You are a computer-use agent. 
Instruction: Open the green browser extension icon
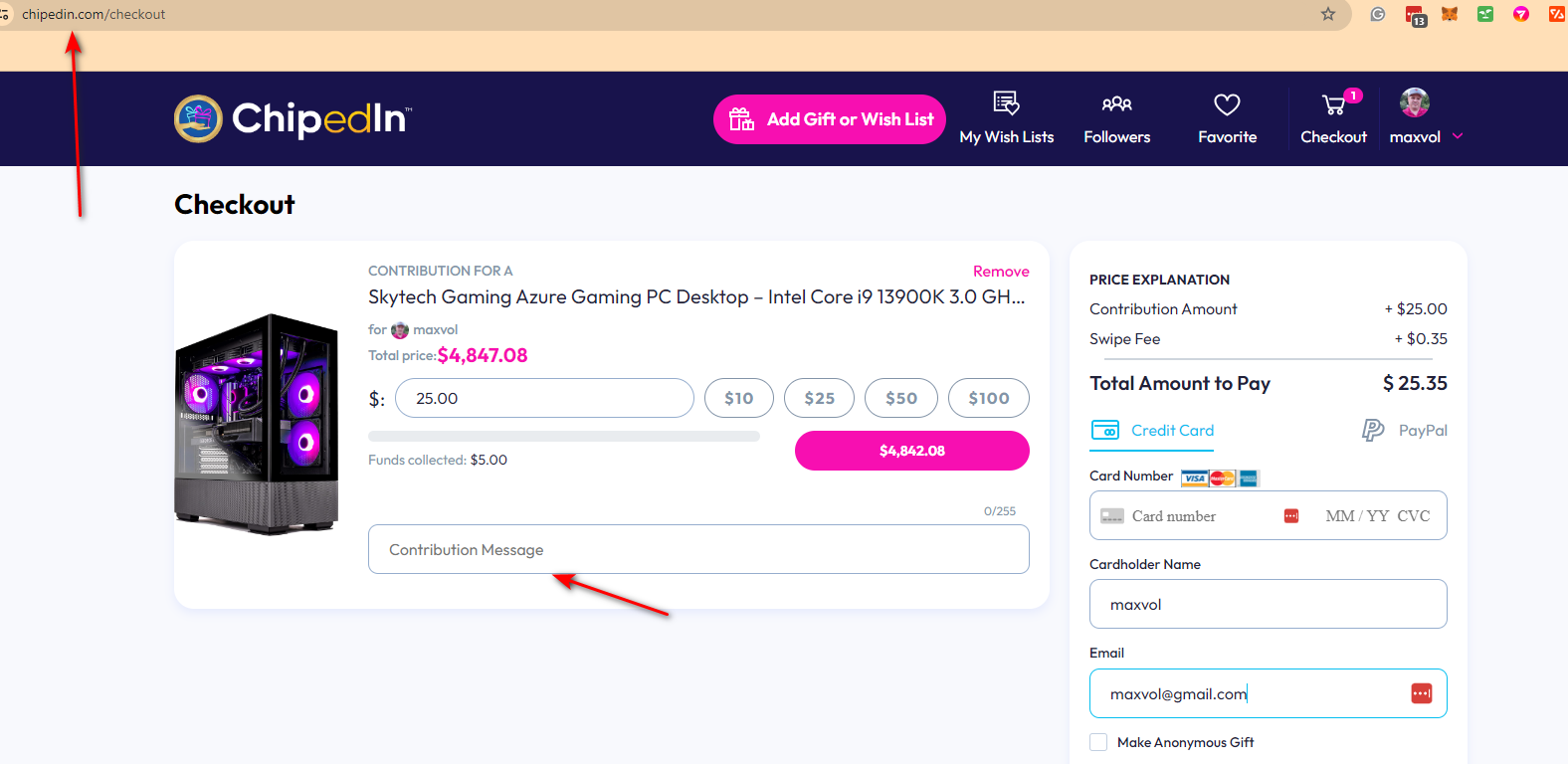1485,14
